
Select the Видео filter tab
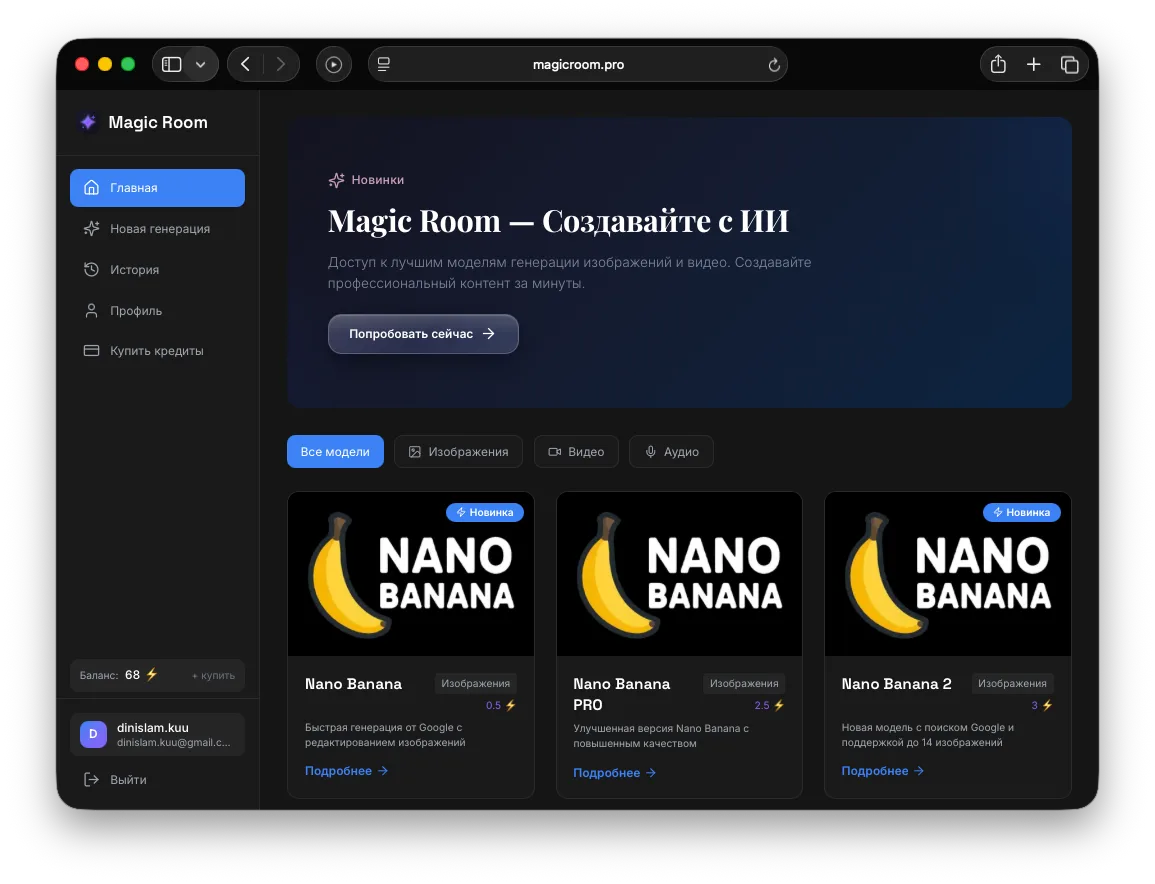tap(576, 452)
